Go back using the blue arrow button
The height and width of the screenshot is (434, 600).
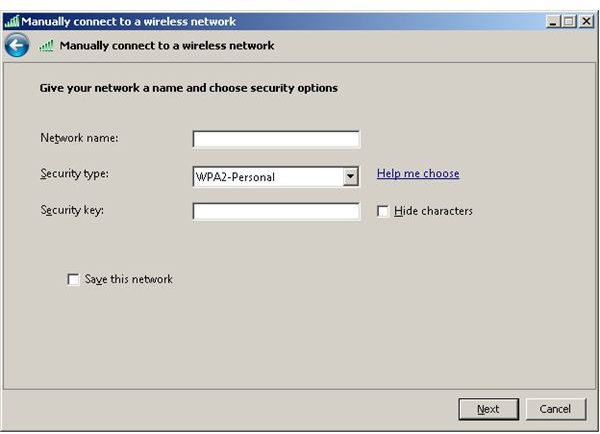coord(16,46)
